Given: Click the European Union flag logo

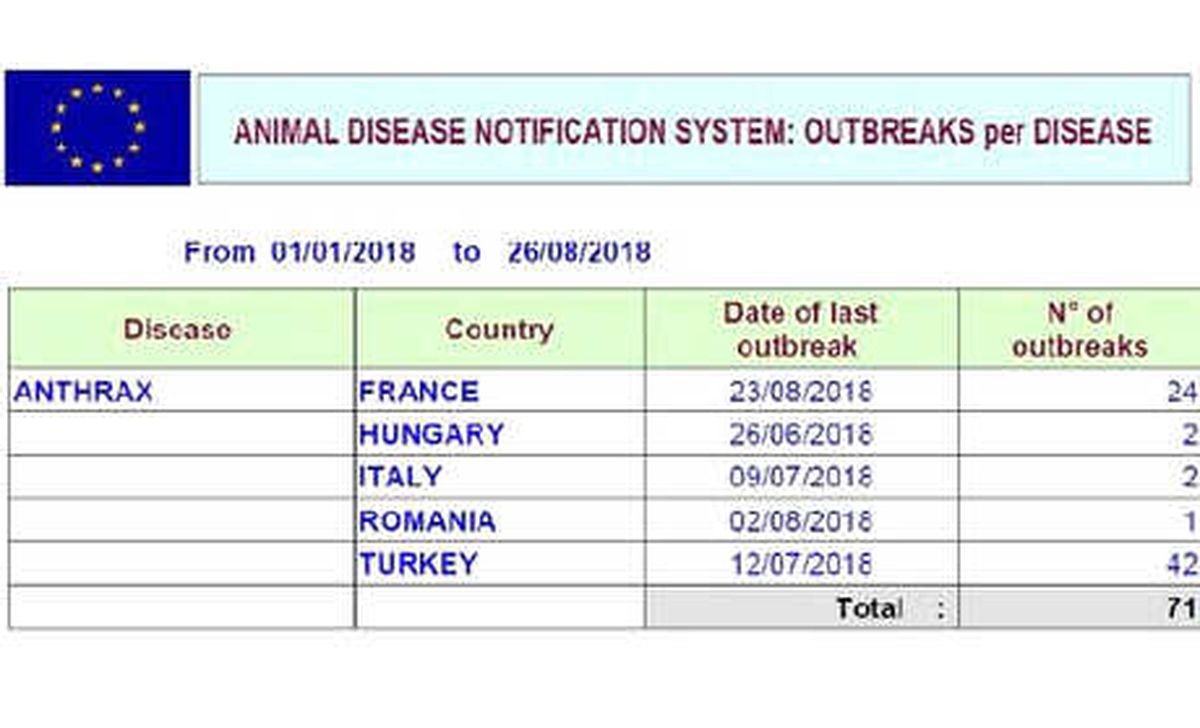Looking at the screenshot, I should coord(97,127).
